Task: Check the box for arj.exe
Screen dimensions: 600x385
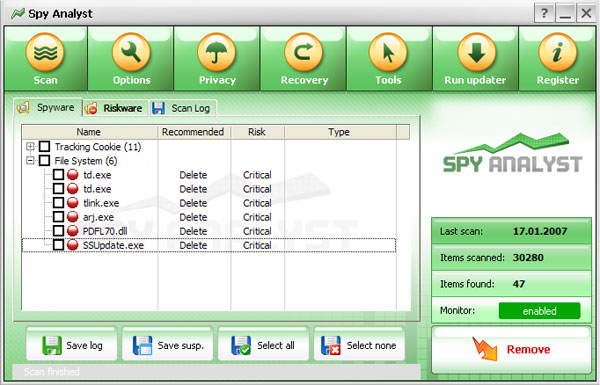Action: tap(58, 217)
